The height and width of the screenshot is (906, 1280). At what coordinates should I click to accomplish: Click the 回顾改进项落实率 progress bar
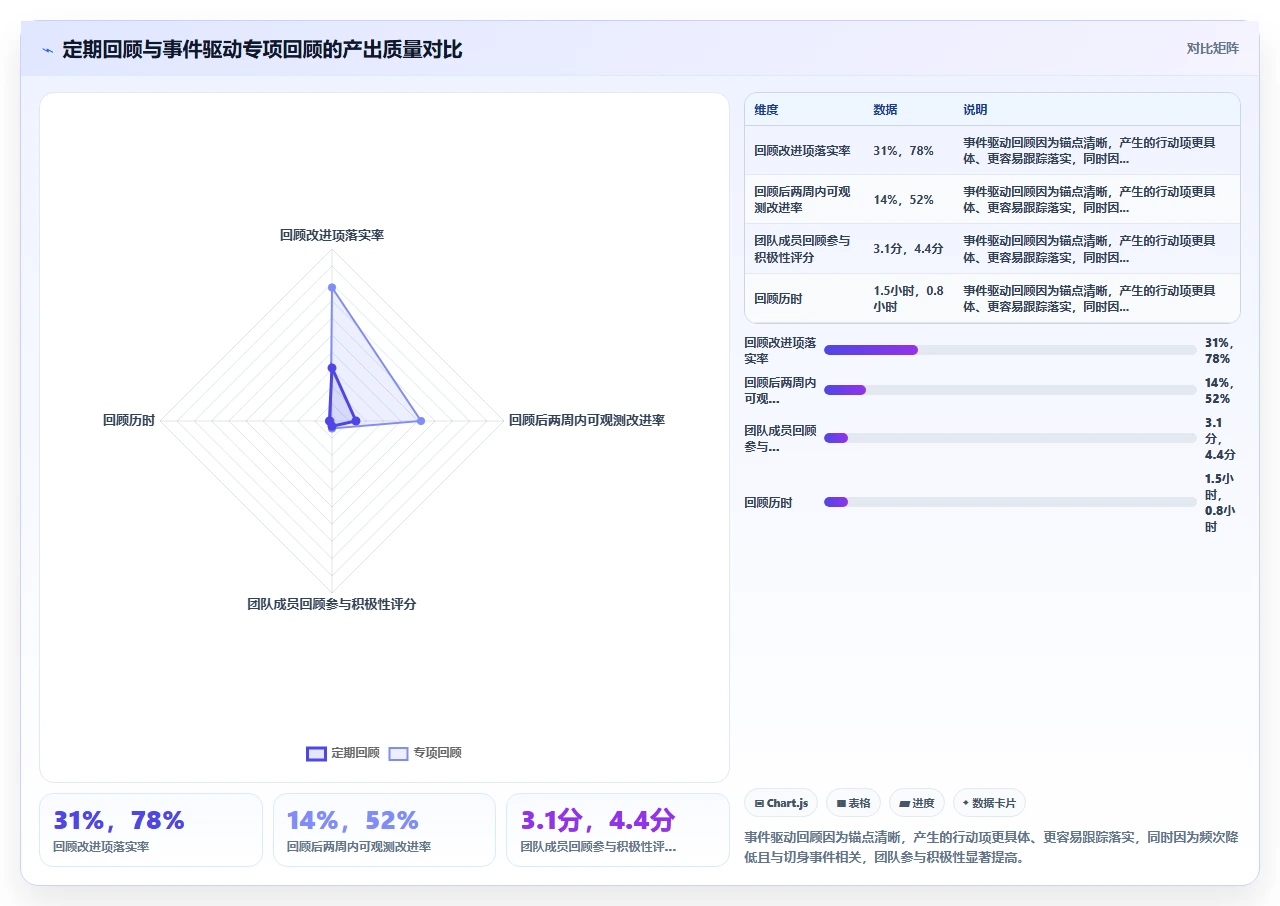pos(1010,350)
